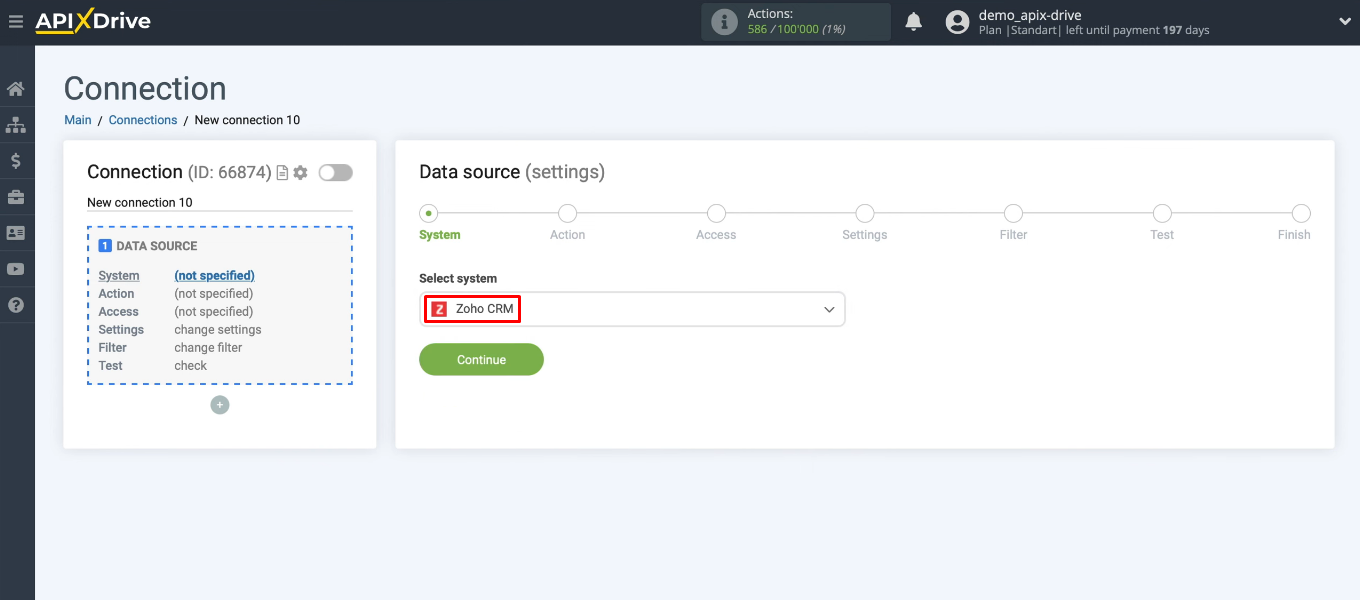Select the connections hierarchy icon in sidebar

(16, 124)
